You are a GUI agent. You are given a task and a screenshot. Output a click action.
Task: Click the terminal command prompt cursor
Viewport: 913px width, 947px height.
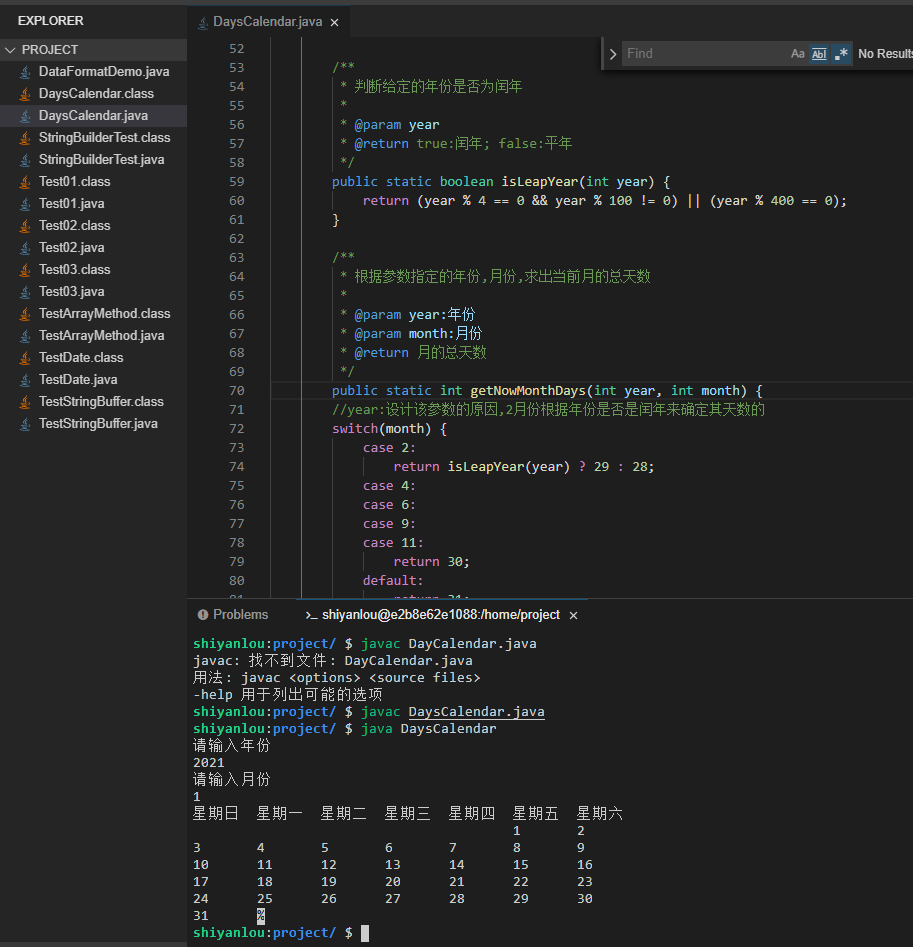coord(365,934)
